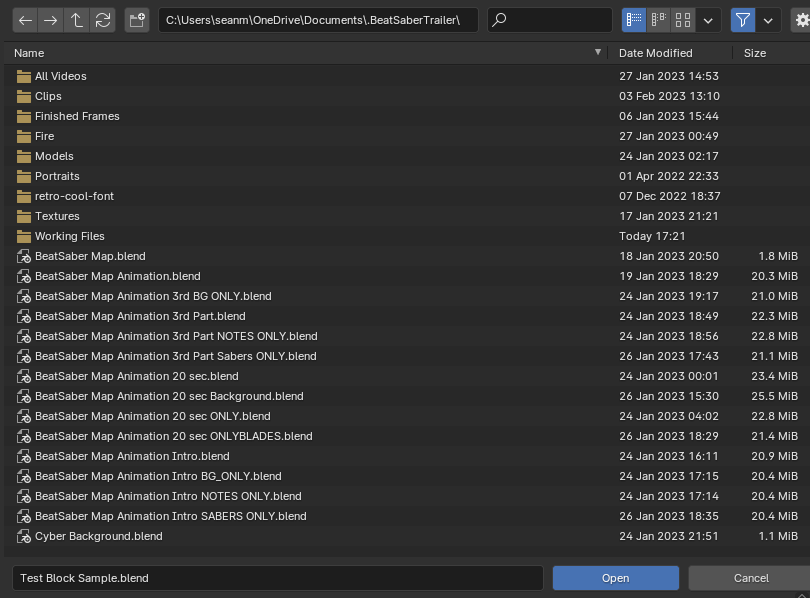Select BeatSaber Map Animation.blend file icon
810x598 pixels.
(x=24, y=277)
